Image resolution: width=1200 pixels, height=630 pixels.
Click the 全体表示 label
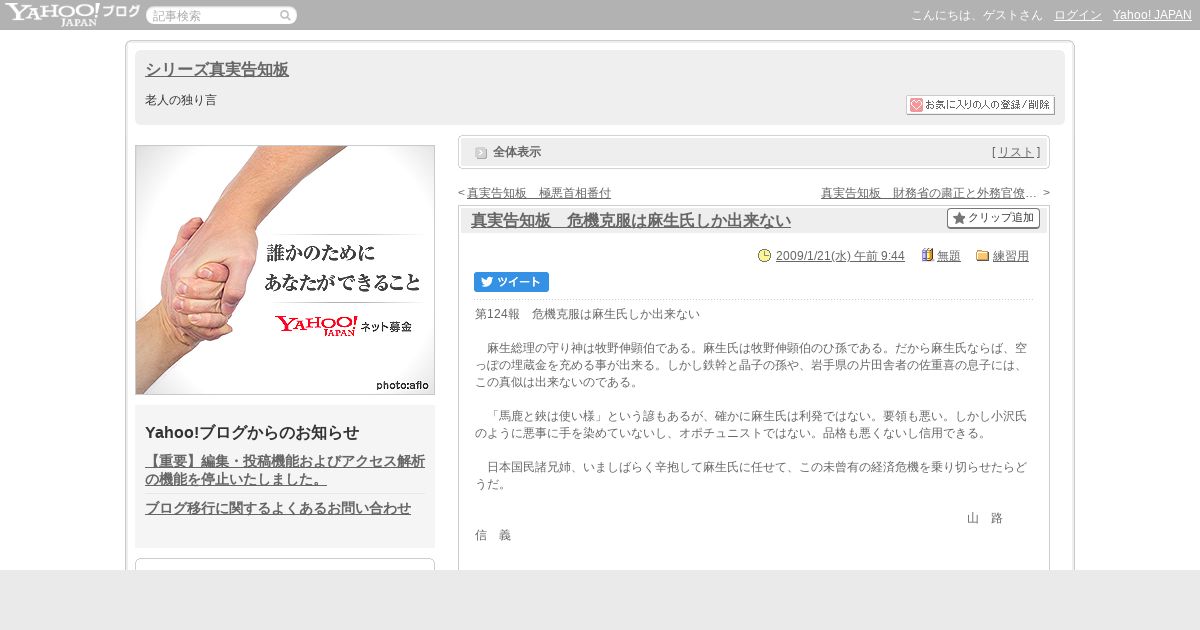click(x=517, y=152)
